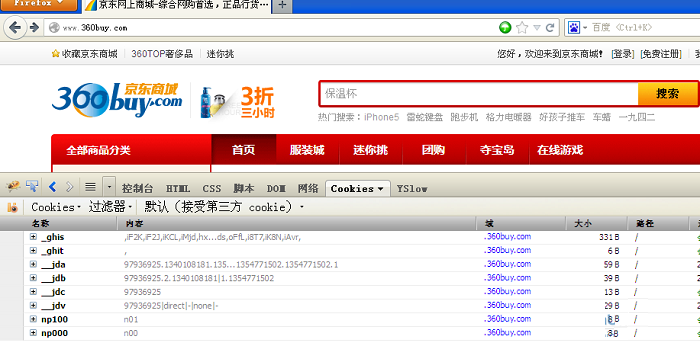Click hot search term 好孩子推车
Screen dimensions: 700x362
pos(562,117)
